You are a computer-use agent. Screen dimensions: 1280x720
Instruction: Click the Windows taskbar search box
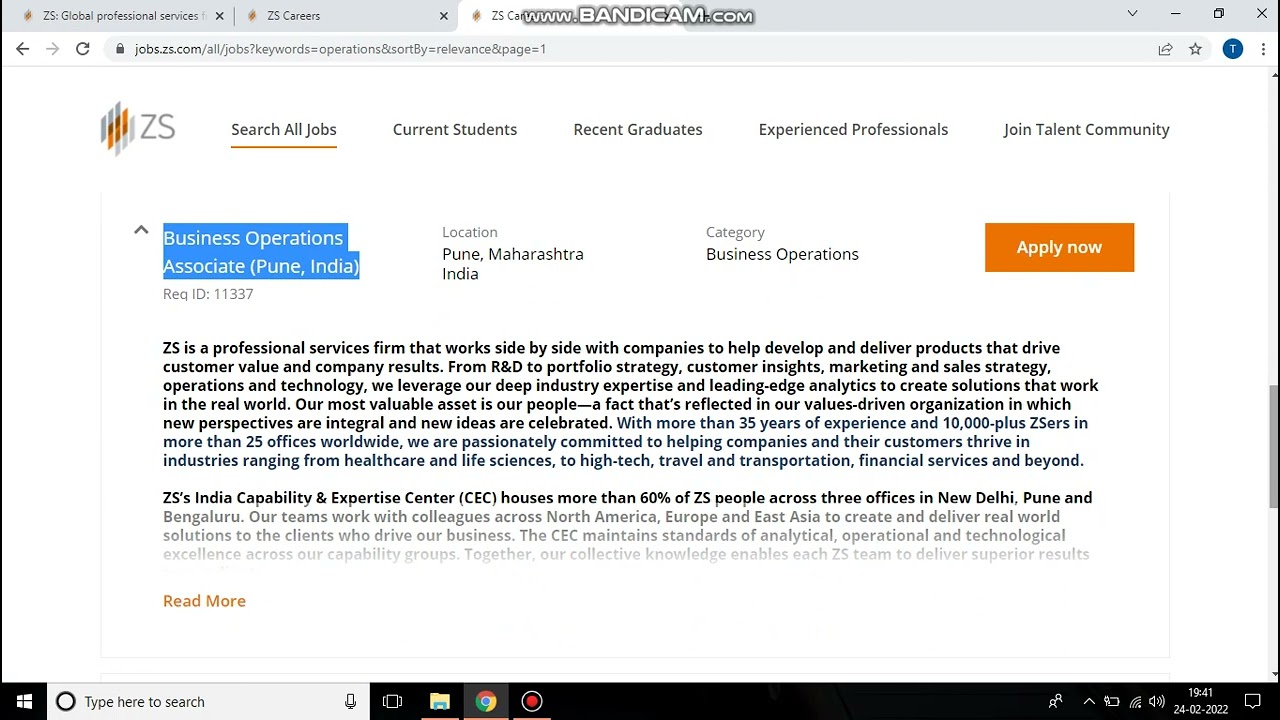(209, 702)
